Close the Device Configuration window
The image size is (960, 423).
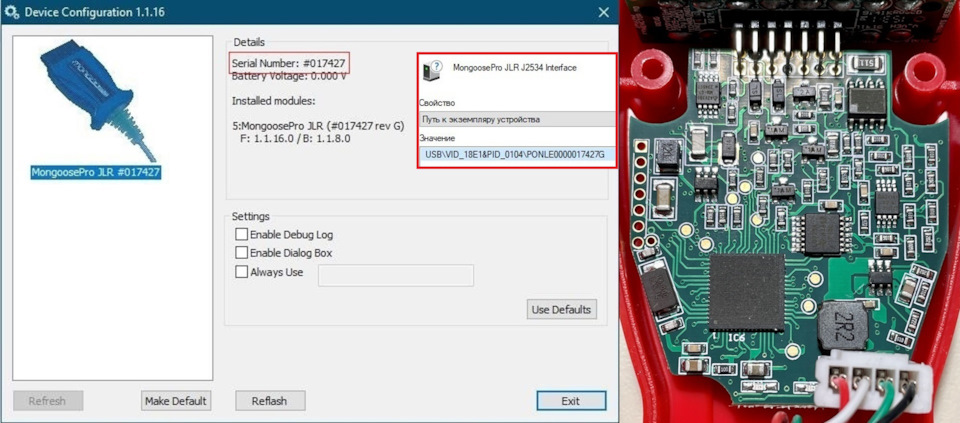[x=604, y=12]
